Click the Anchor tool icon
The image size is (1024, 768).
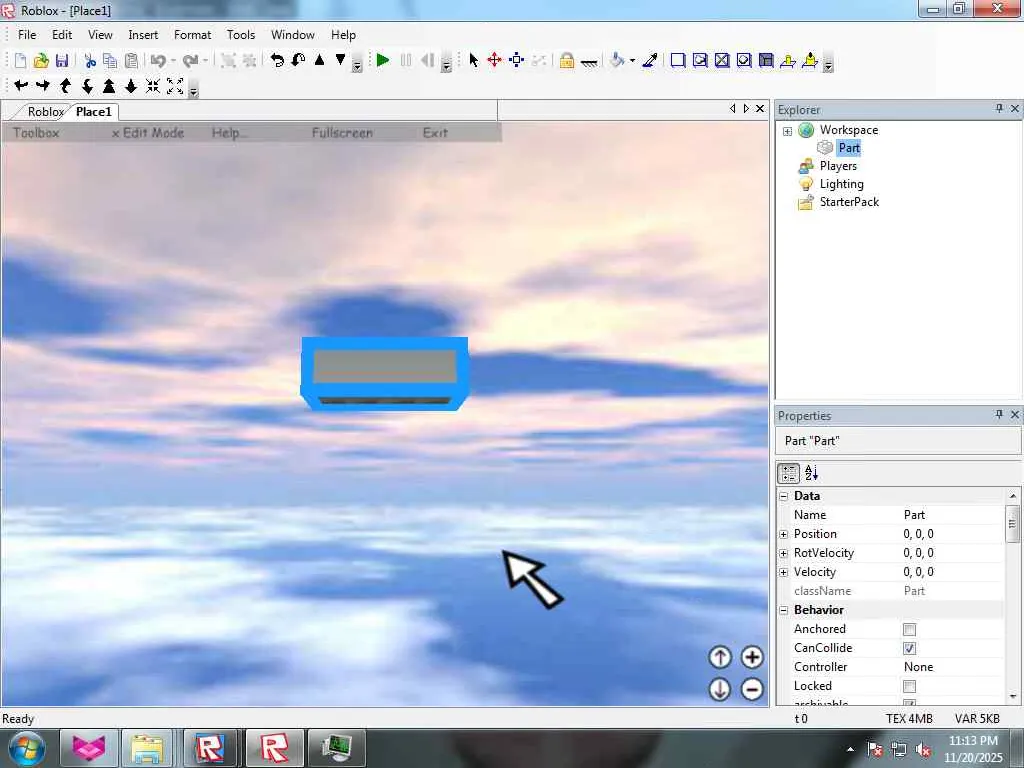(x=589, y=62)
